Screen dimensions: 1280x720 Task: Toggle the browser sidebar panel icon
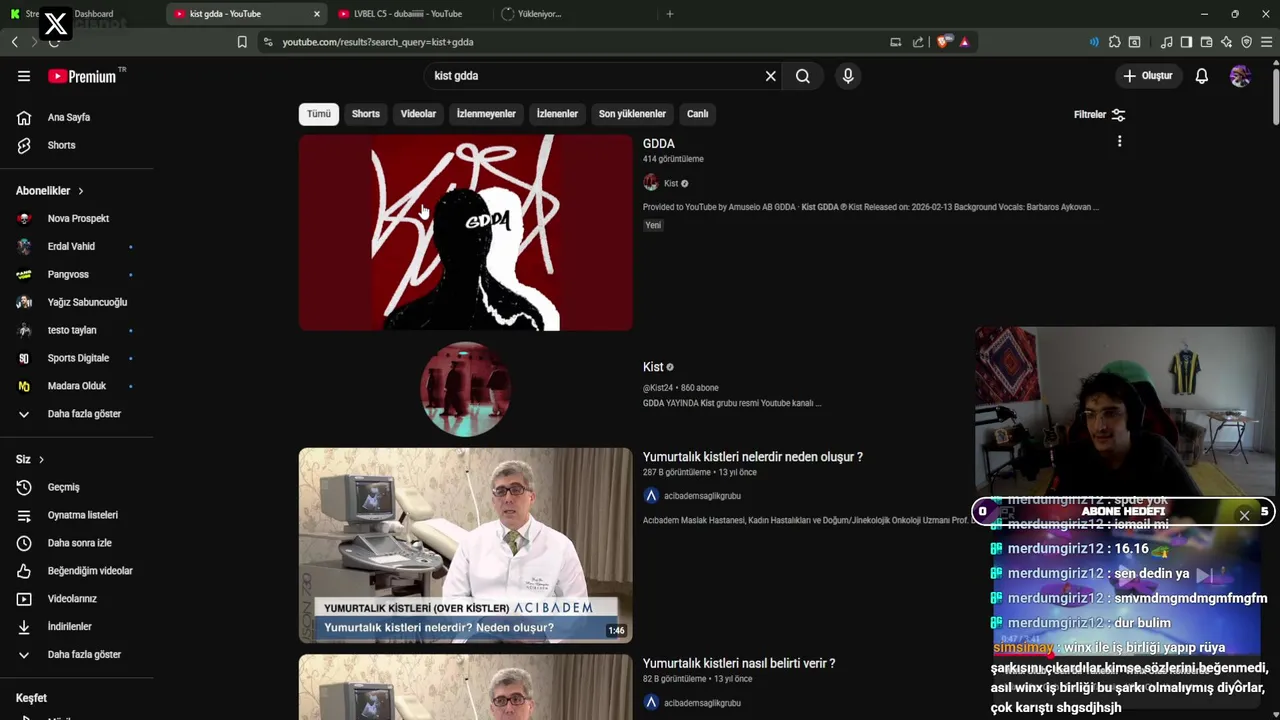click(1186, 42)
